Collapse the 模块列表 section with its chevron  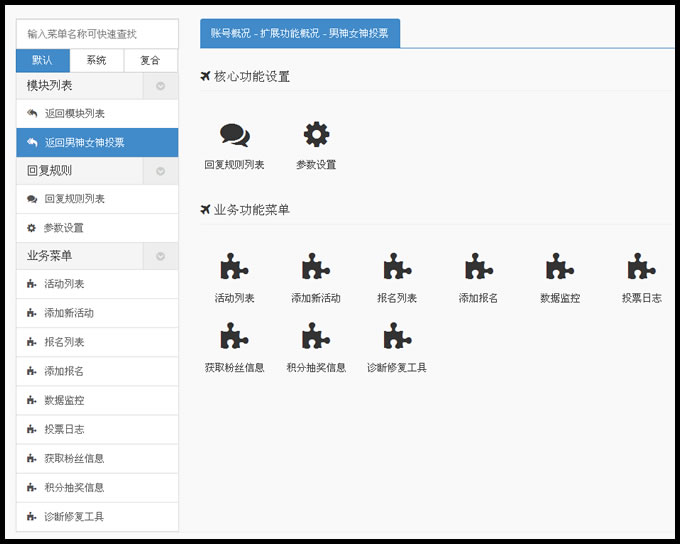160,86
